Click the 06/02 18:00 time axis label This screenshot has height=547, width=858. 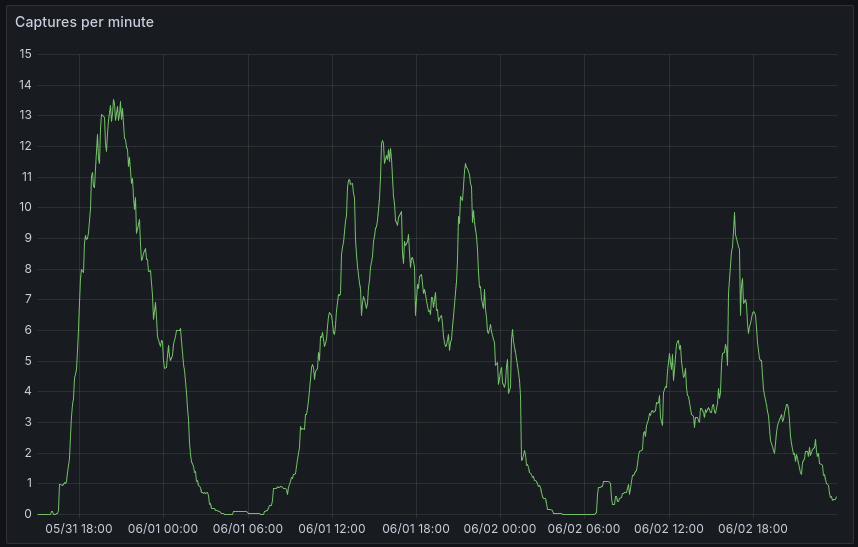click(752, 529)
